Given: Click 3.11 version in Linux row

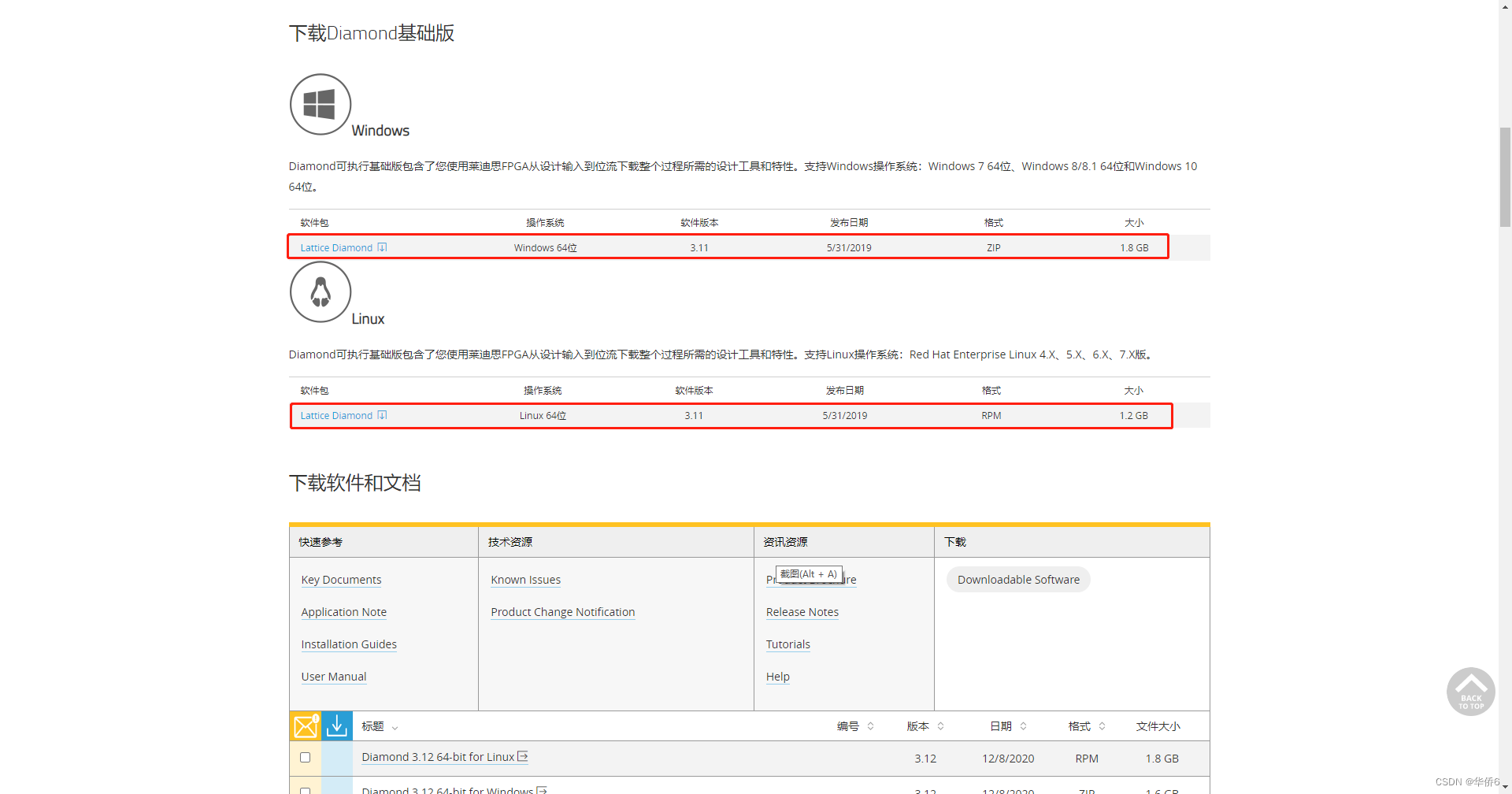Looking at the screenshot, I should [694, 415].
